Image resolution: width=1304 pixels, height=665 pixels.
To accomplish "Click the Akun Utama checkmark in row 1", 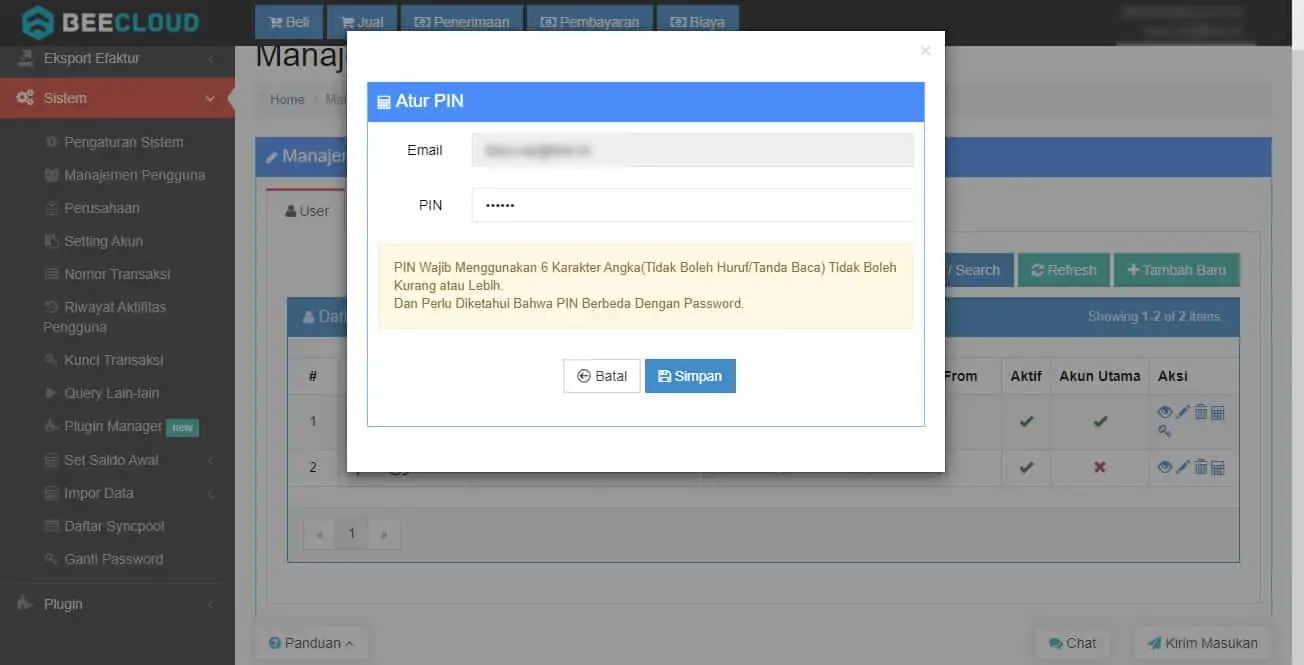I will tap(1100, 421).
